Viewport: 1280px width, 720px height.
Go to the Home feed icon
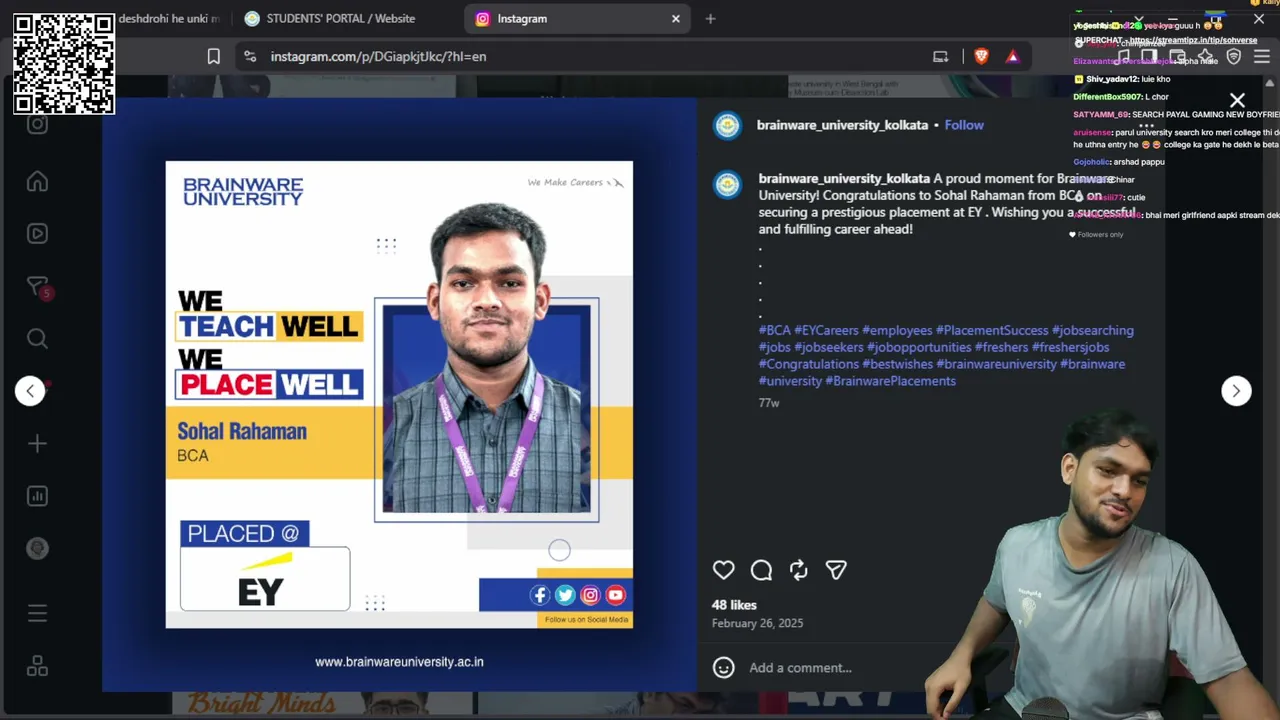click(x=37, y=181)
